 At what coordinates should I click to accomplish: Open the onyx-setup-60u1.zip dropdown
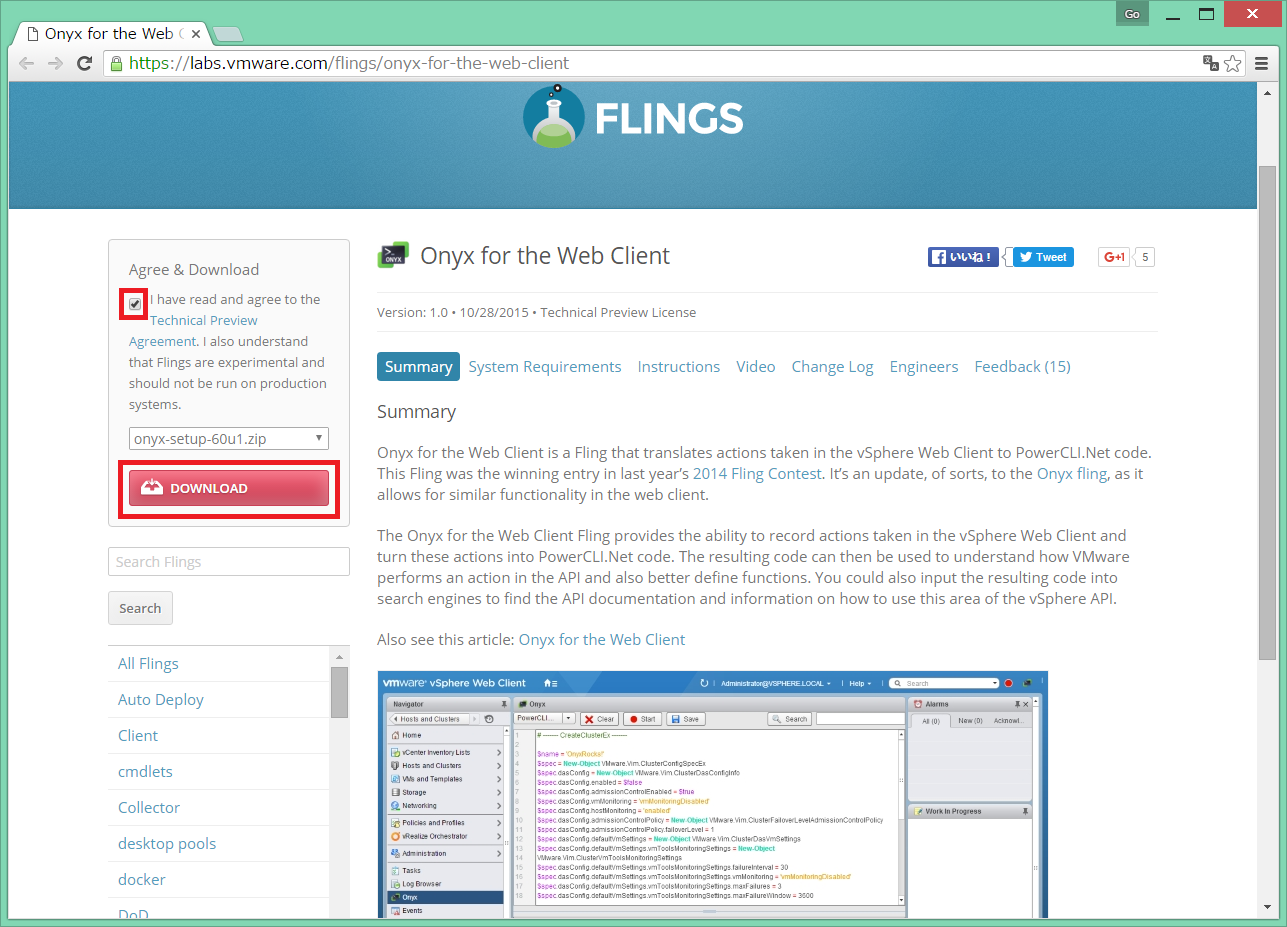tap(229, 438)
